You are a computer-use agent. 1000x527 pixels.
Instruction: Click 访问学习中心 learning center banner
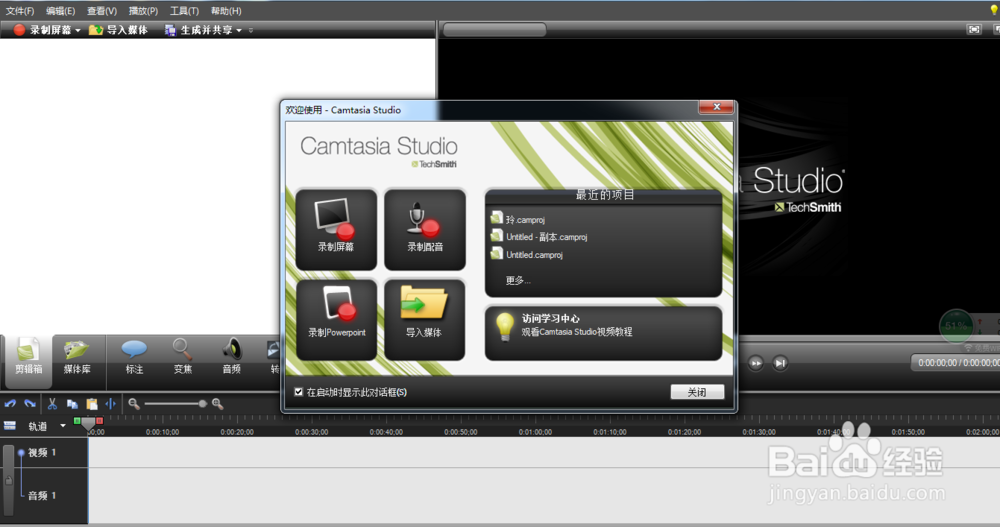[603, 334]
